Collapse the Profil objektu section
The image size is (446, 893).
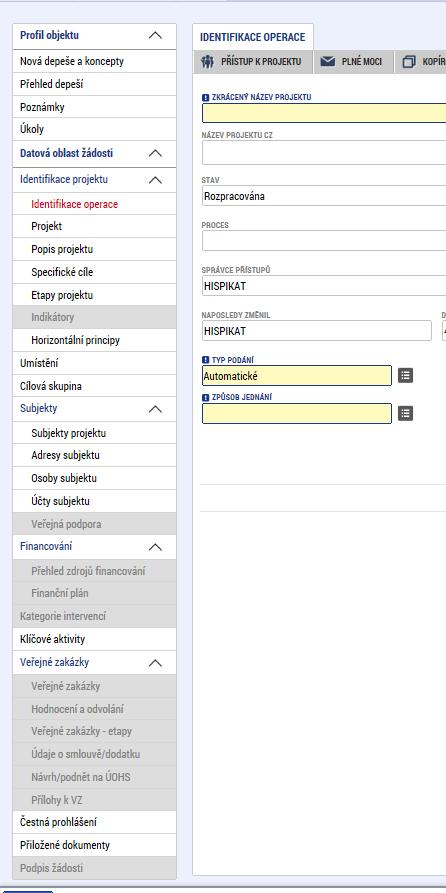pos(155,35)
